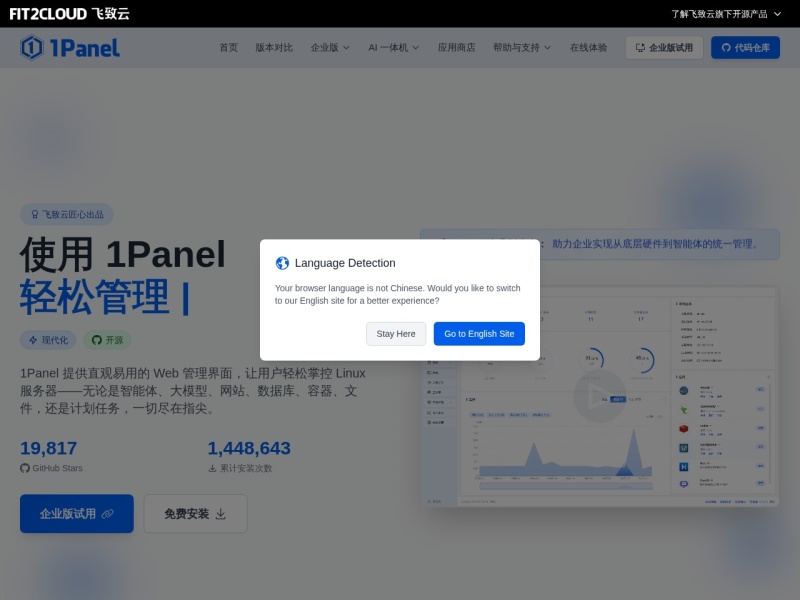Click the 飞致云匠心出品 tag
This screenshot has height=600, width=800.
(x=67, y=214)
